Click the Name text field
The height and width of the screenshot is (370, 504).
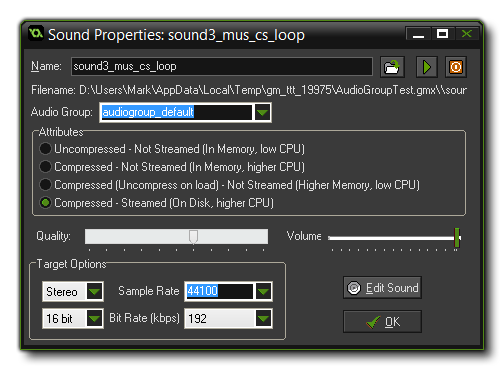tap(222, 66)
